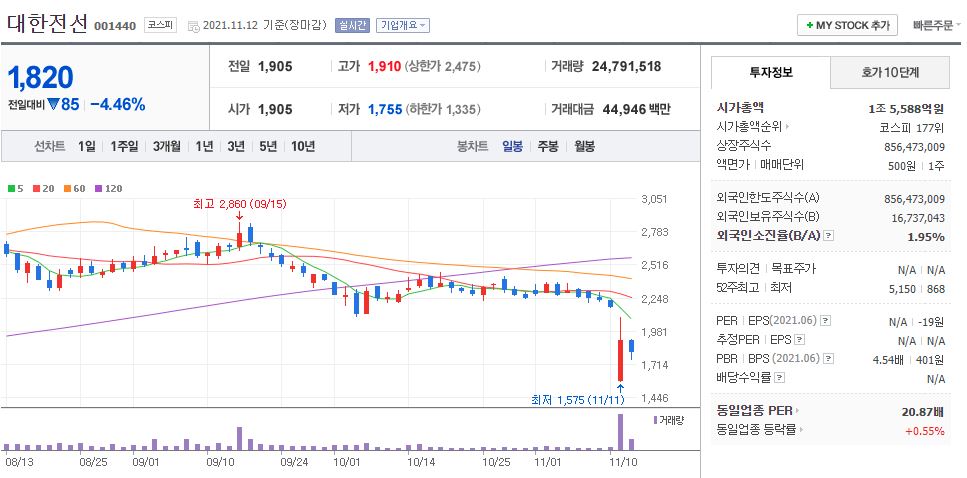The width and height of the screenshot is (967, 478).
Task: Click the 거래량 24,791,518 value
Action: [x=626, y=67]
